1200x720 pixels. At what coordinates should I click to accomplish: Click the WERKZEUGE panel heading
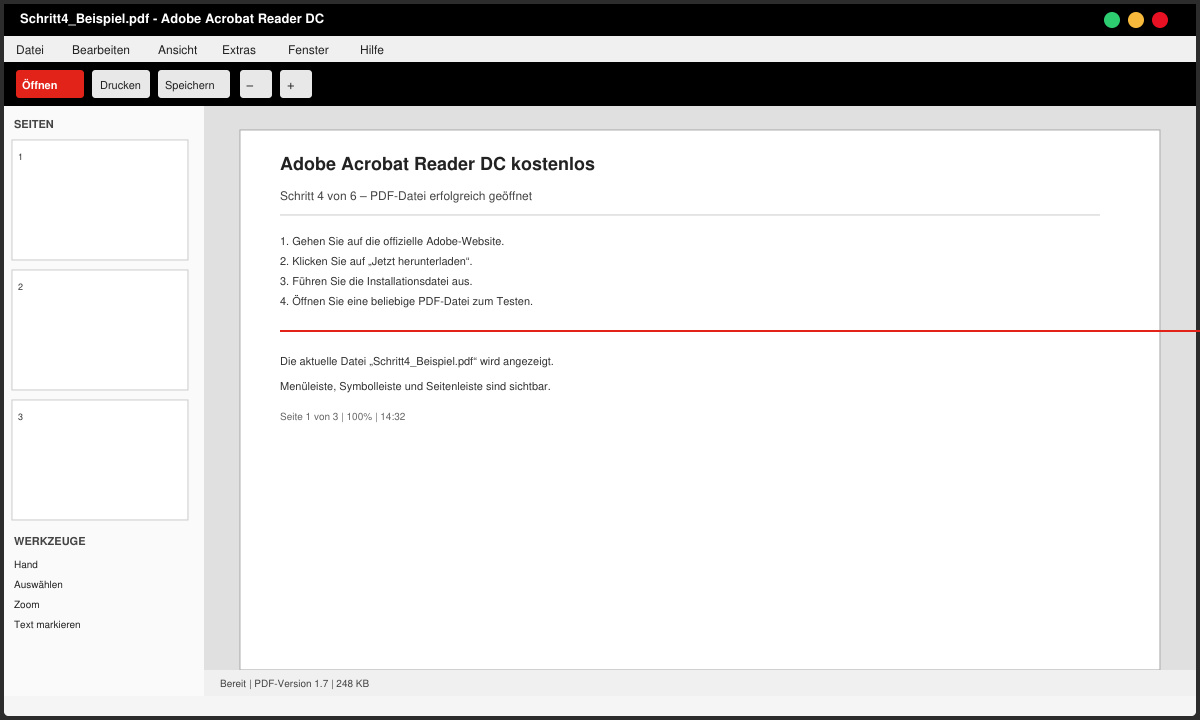tap(50, 541)
